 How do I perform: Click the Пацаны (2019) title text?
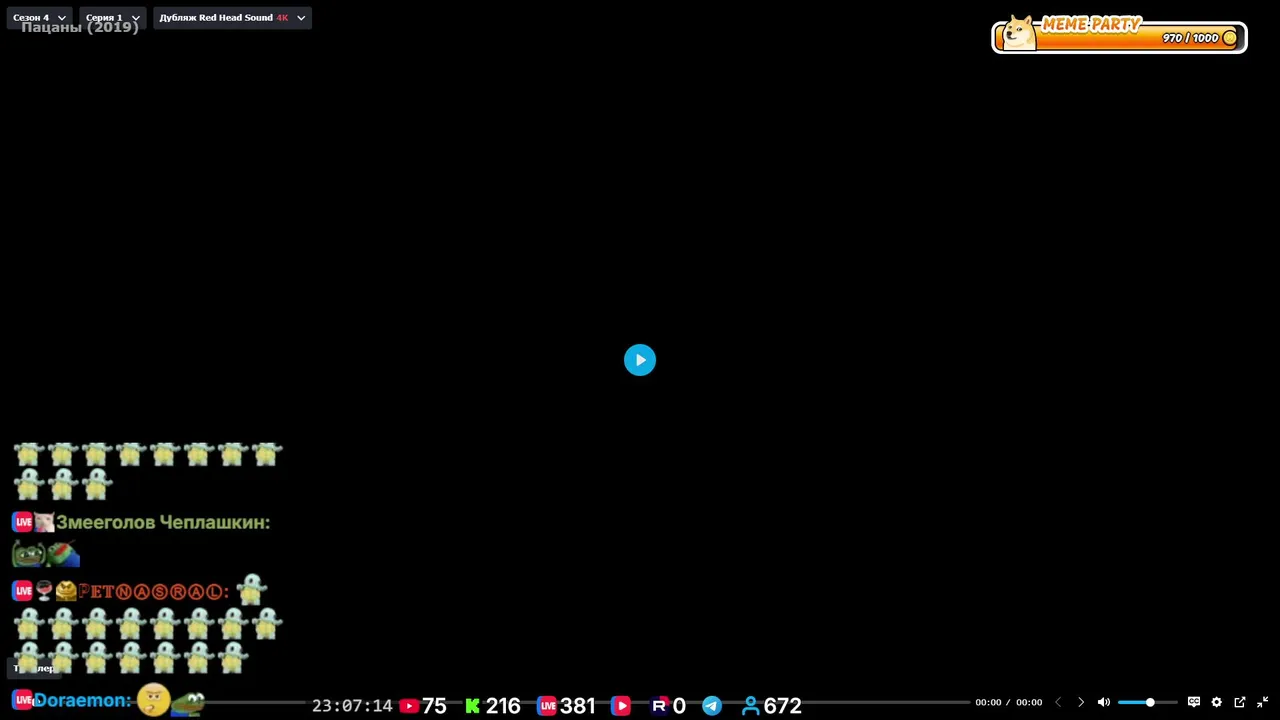point(80,27)
